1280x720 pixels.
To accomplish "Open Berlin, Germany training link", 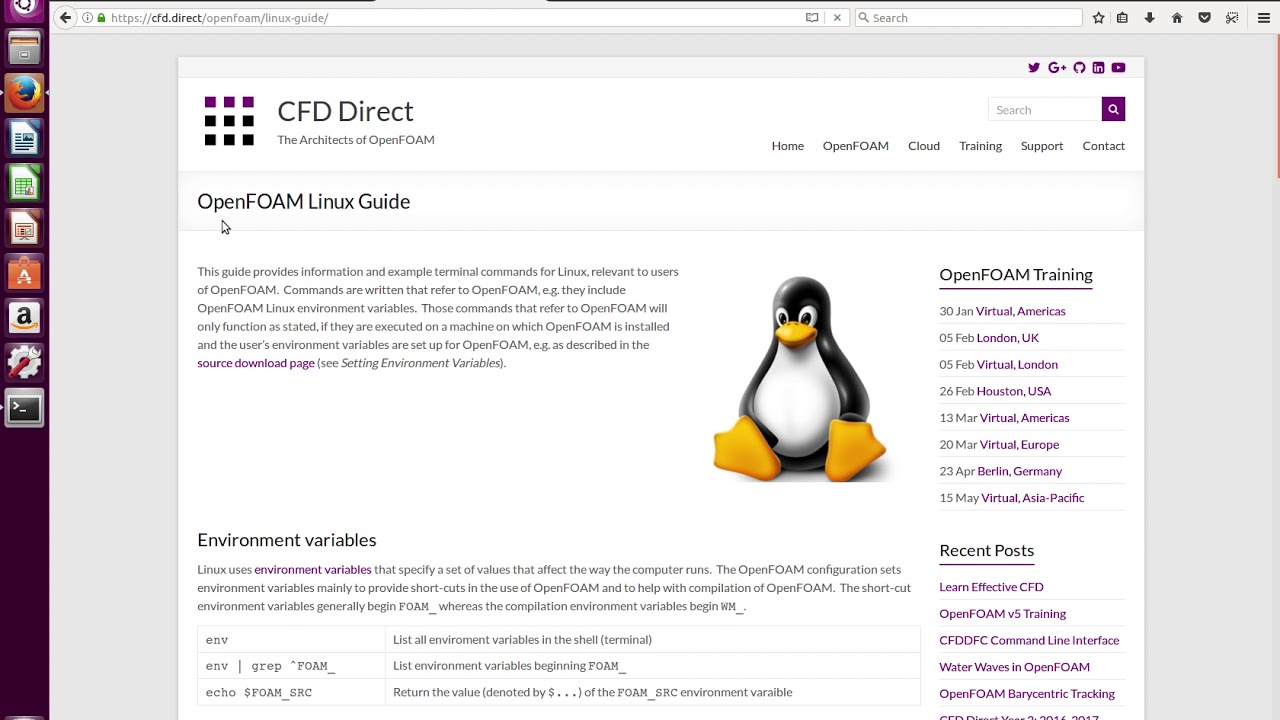I will point(1019,471).
